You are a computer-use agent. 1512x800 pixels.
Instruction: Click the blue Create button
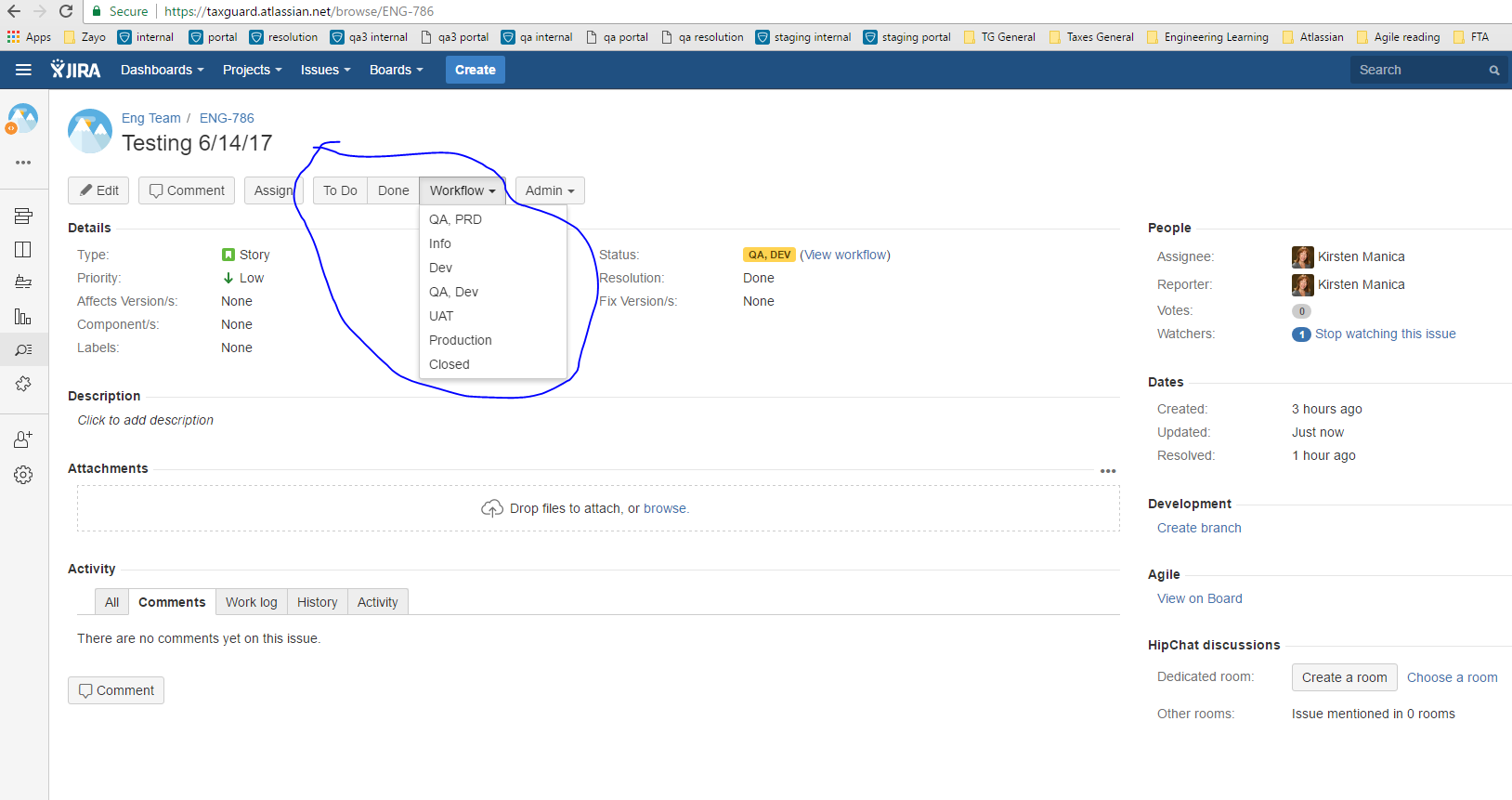(476, 70)
